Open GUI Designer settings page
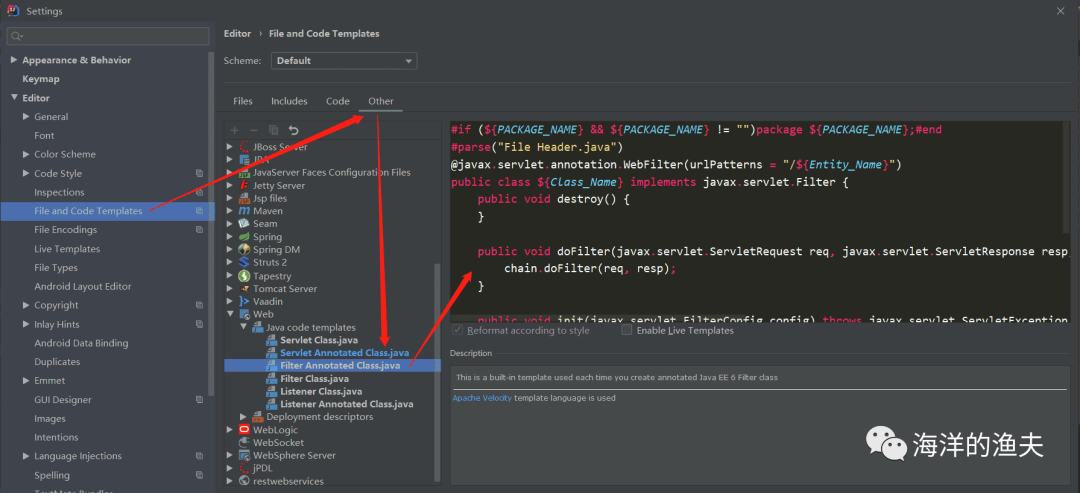The height and width of the screenshot is (493, 1080). (x=63, y=399)
